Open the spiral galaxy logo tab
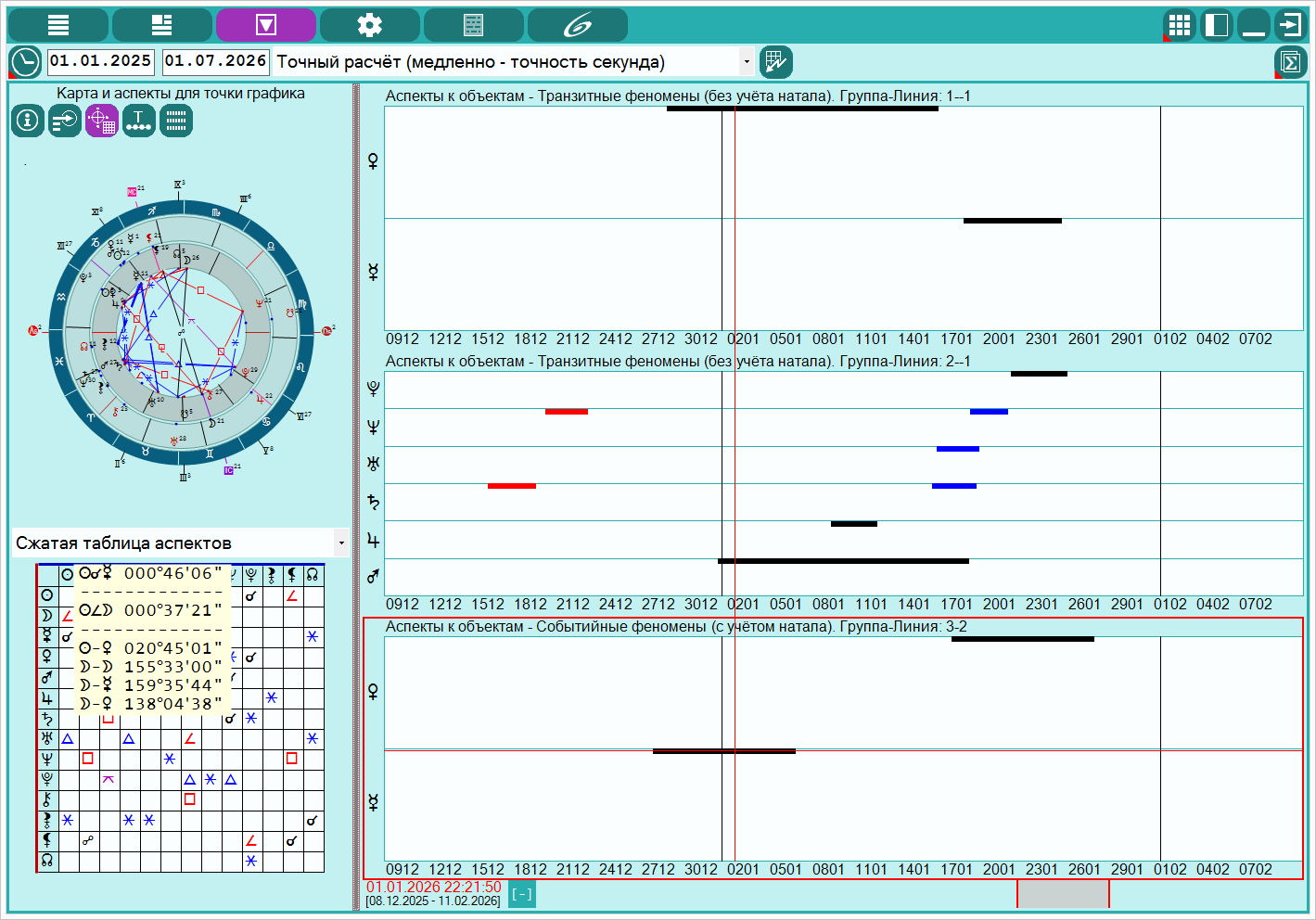The width and height of the screenshot is (1316, 920). coord(578,25)
